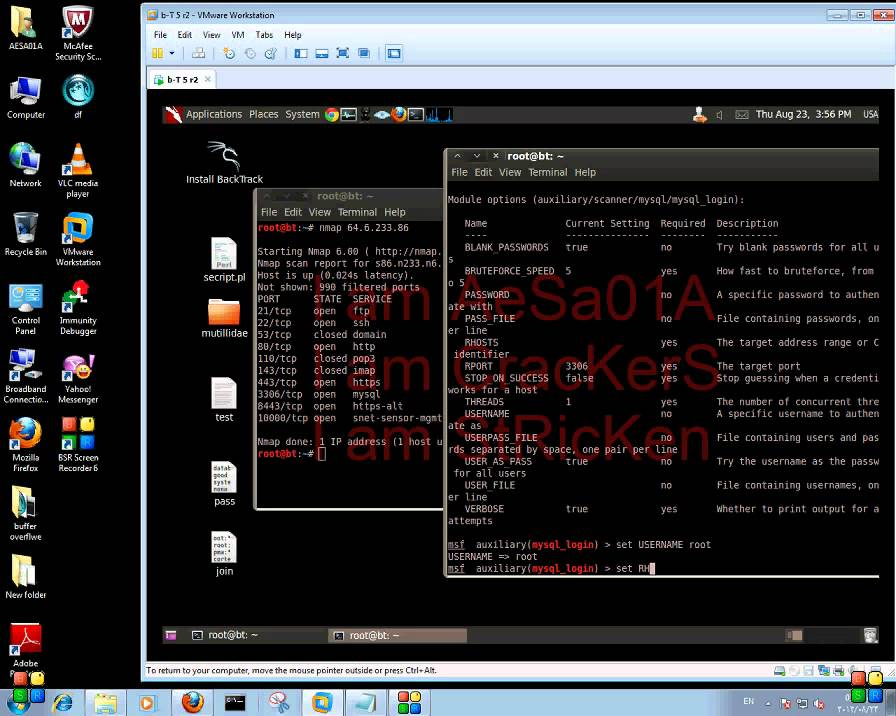Click the EN language indicator in tray
The image size is (896, 716).
pyautogui.click(x=749, y=701)
